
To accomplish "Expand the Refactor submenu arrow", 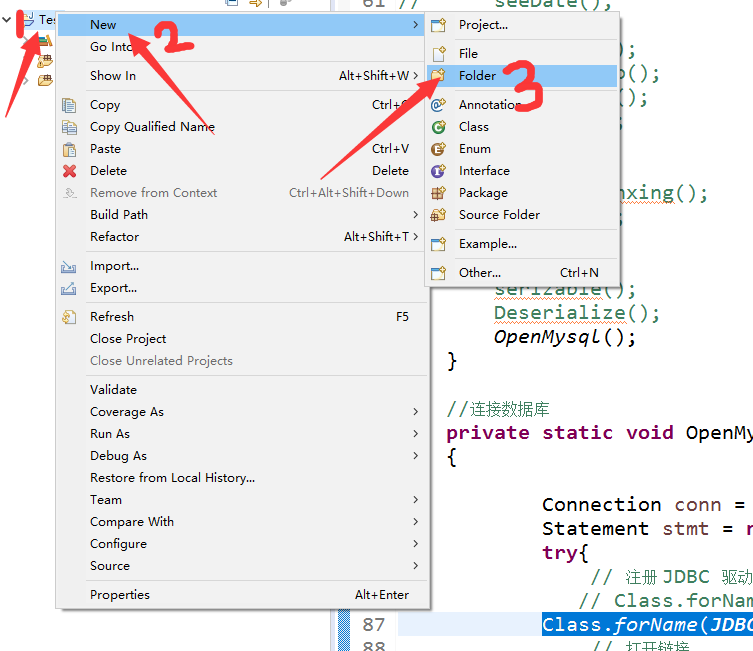I will (415, 237).
